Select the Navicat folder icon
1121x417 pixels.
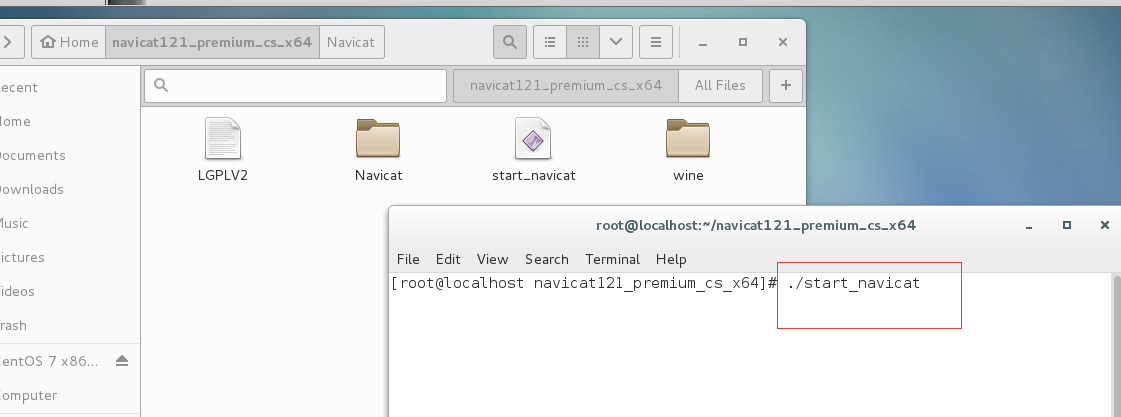378,150
